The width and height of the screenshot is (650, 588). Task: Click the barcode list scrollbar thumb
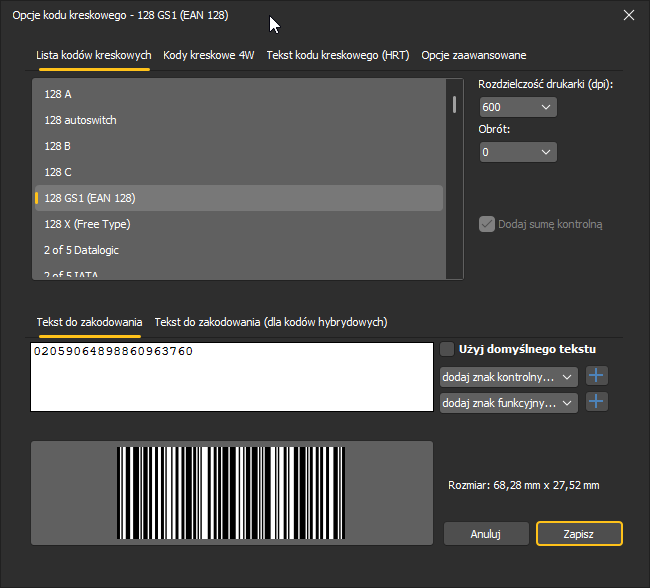pos(454,104)
